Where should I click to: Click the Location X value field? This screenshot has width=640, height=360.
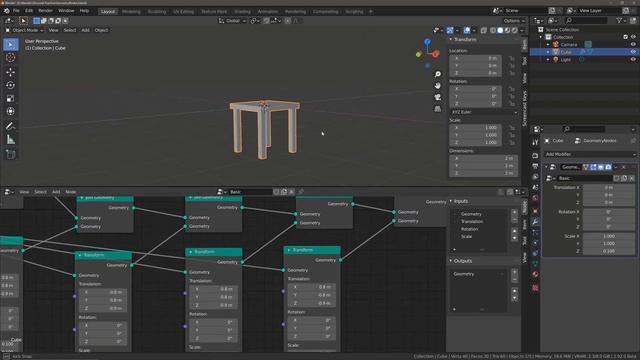coord(476,58)
